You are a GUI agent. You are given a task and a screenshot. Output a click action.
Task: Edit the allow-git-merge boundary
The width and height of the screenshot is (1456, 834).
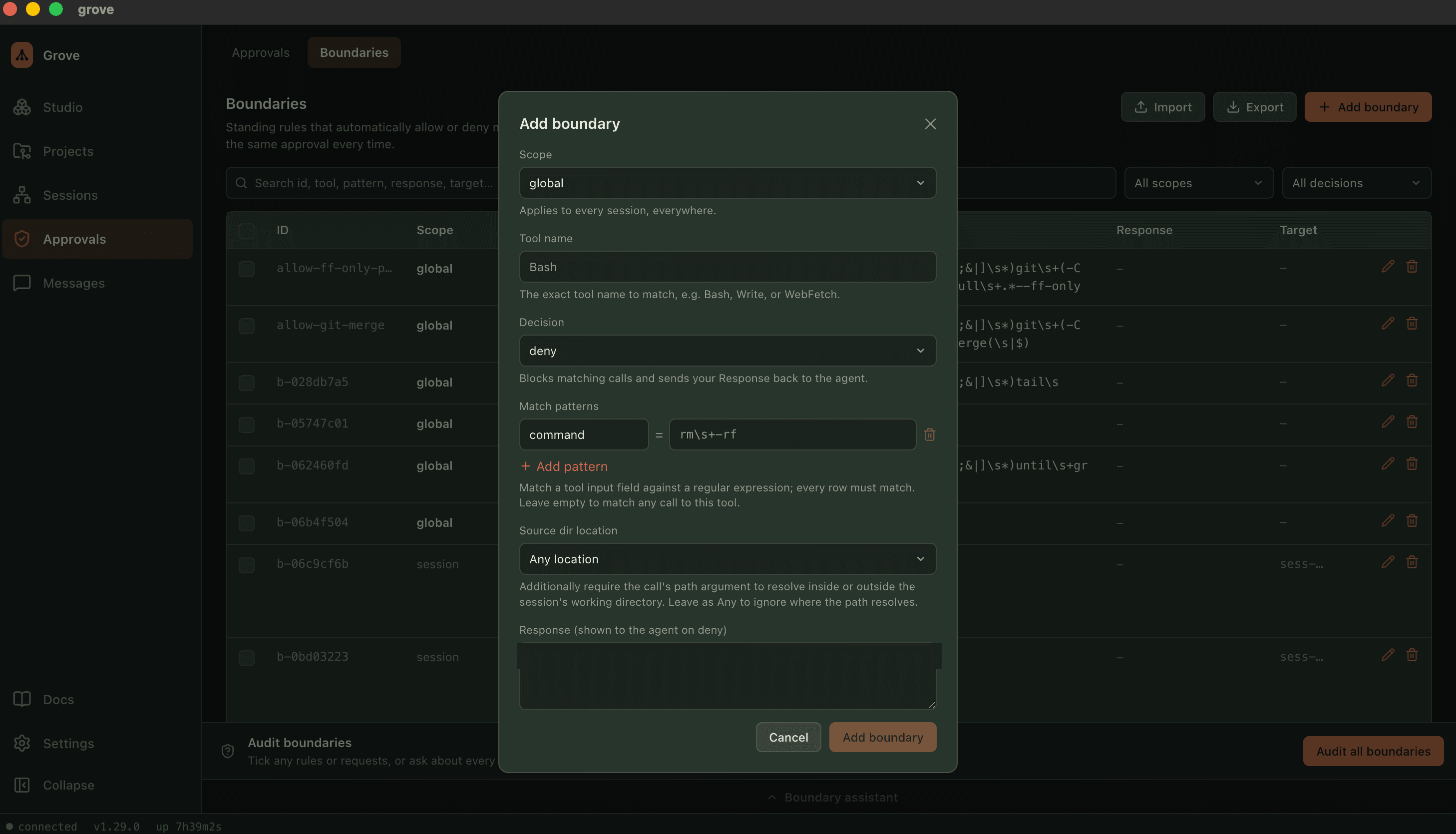[1388, 324]
